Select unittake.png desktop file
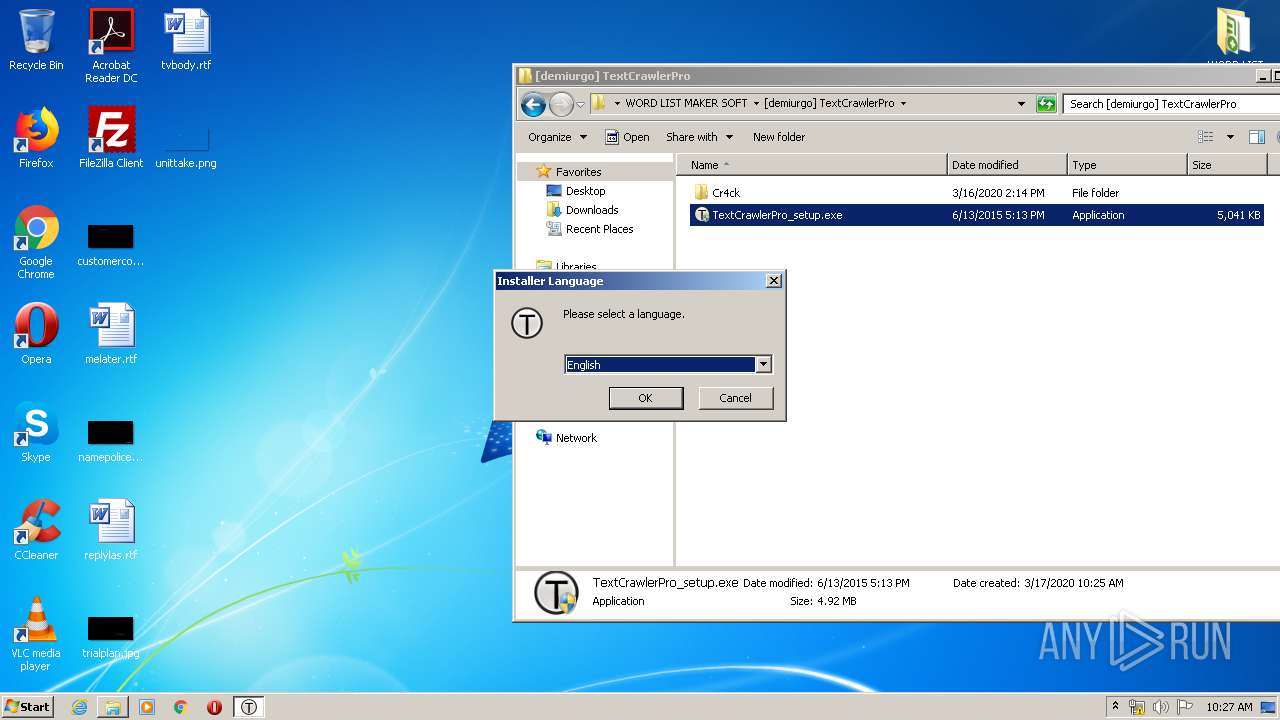Image resolution: width=1280 pixels, height=720 pixels. point(186,145)
